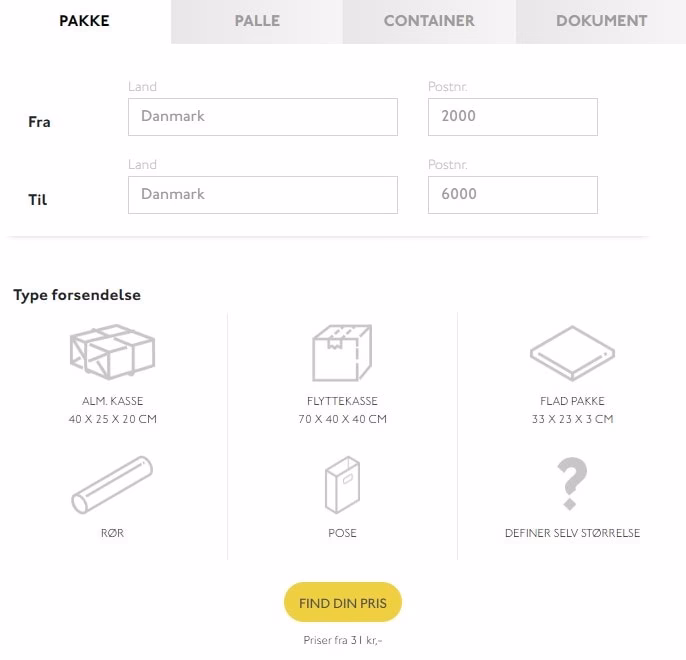Open the Til country field showing Danmark
The image size is (686, 660).
[x=262, y=195]
